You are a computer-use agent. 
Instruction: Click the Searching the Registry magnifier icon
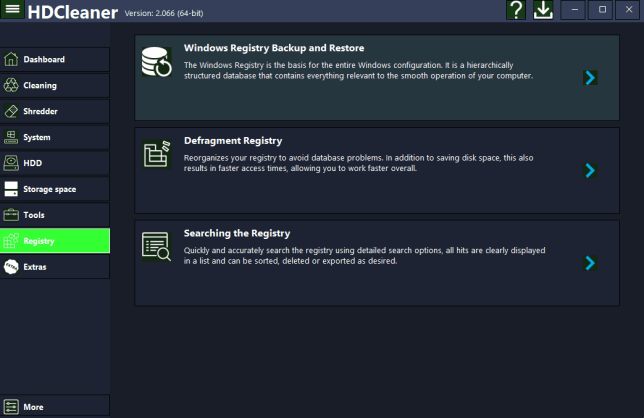(x=158, y=246)
